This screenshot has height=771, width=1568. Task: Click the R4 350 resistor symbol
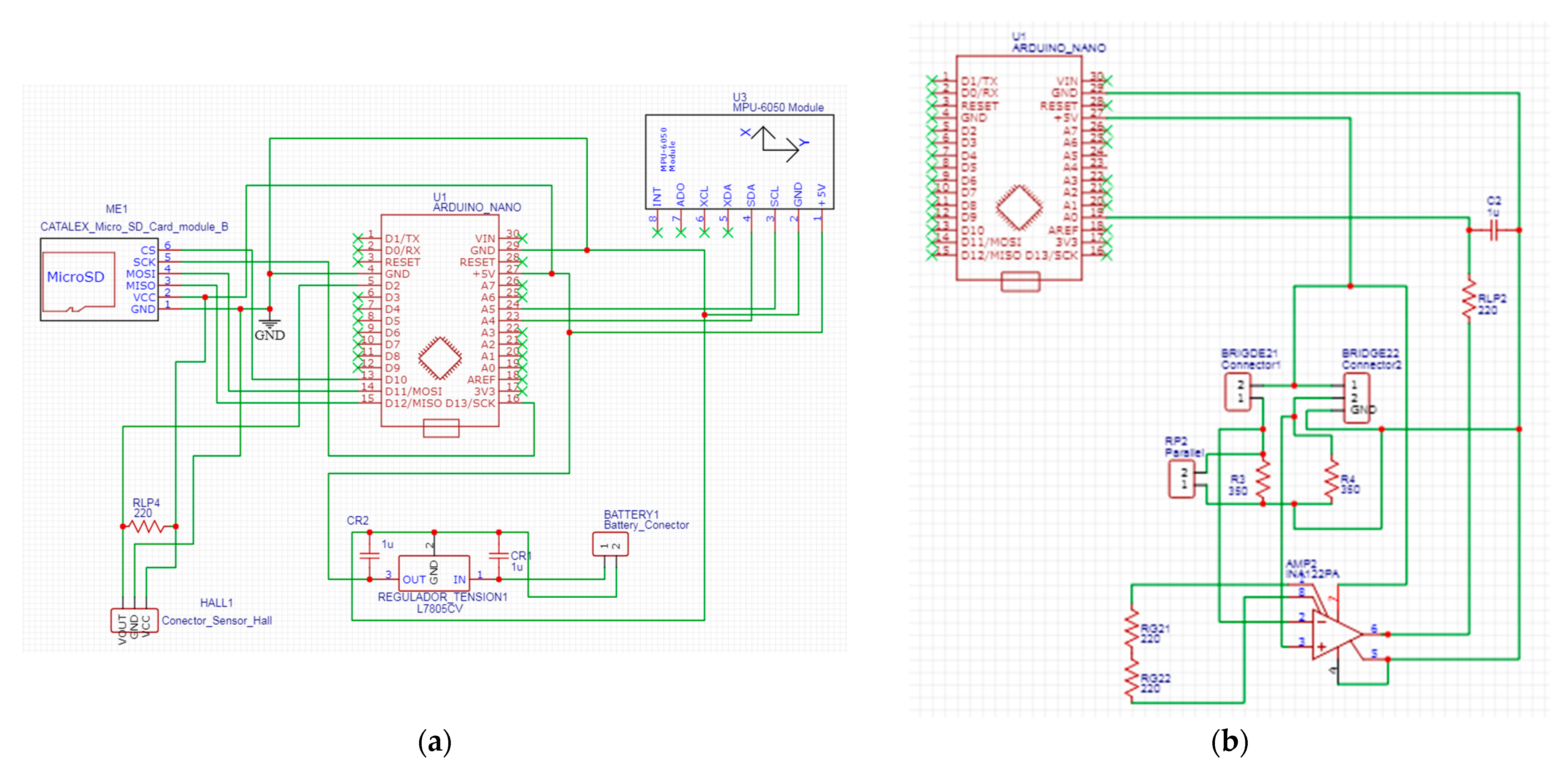[x=1332, y=479]
